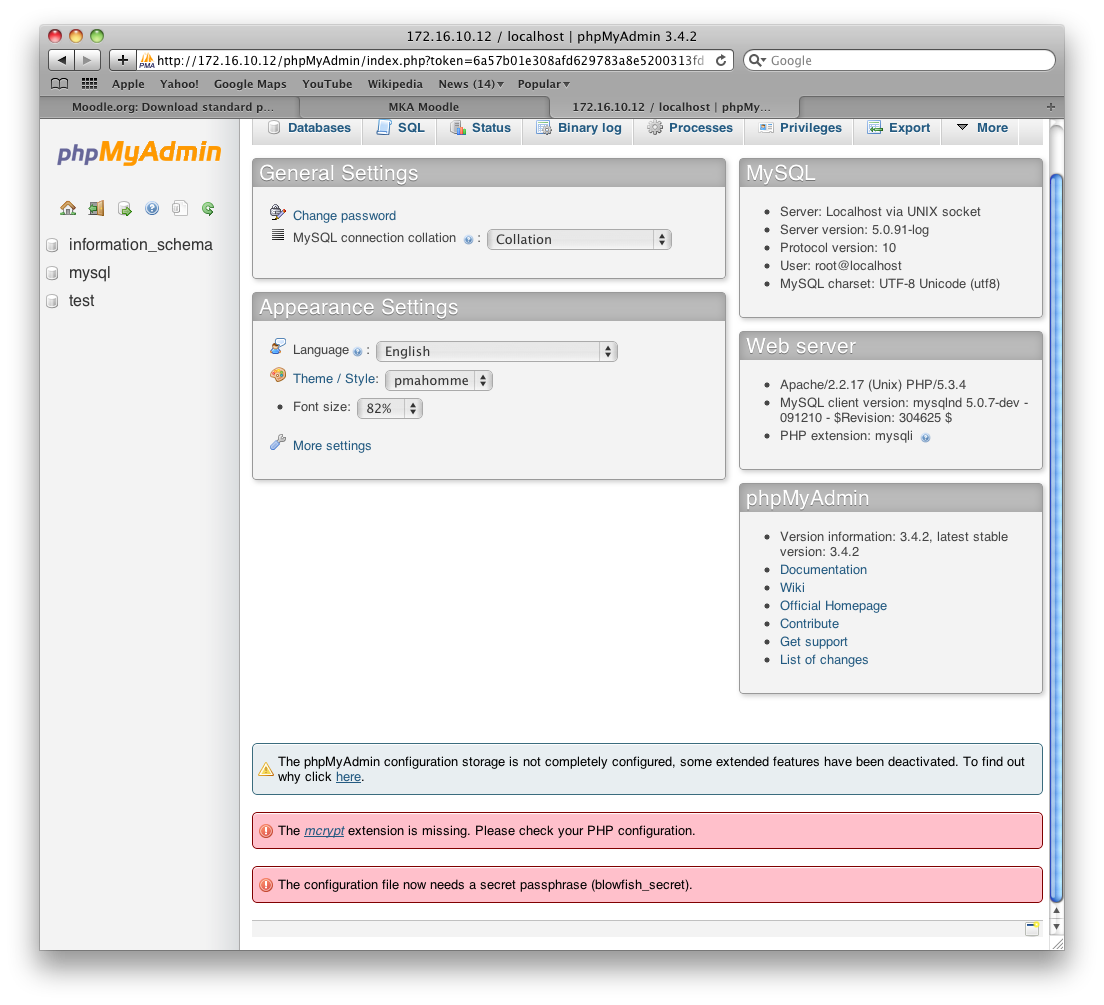Switch to the Moodle.org browser tab
The height and width of the screenshot is (1005, 1104).
point(170,107)
